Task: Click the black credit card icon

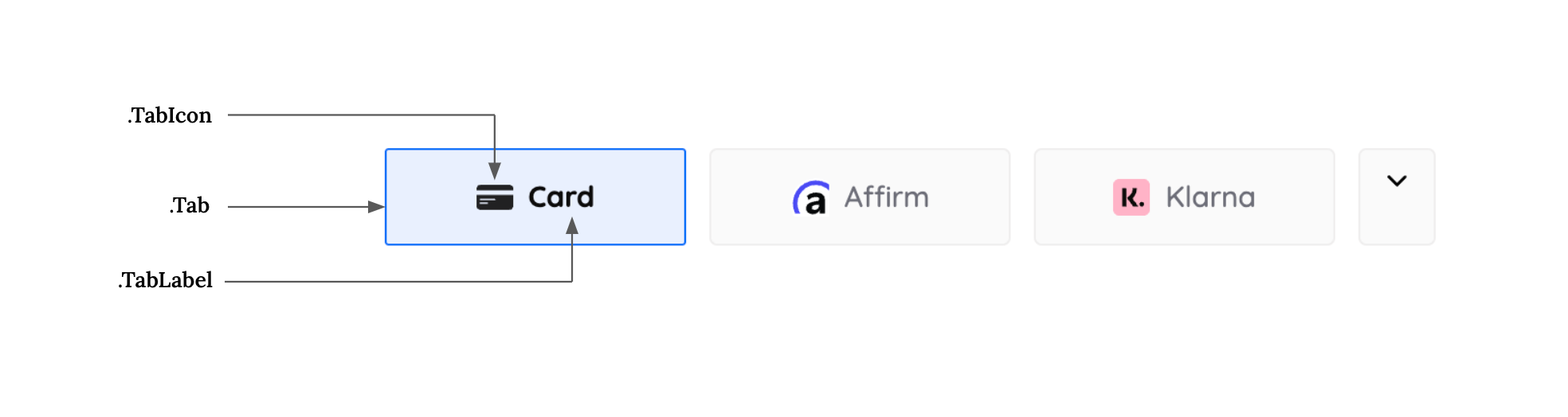Action: (x=495, y=197)
